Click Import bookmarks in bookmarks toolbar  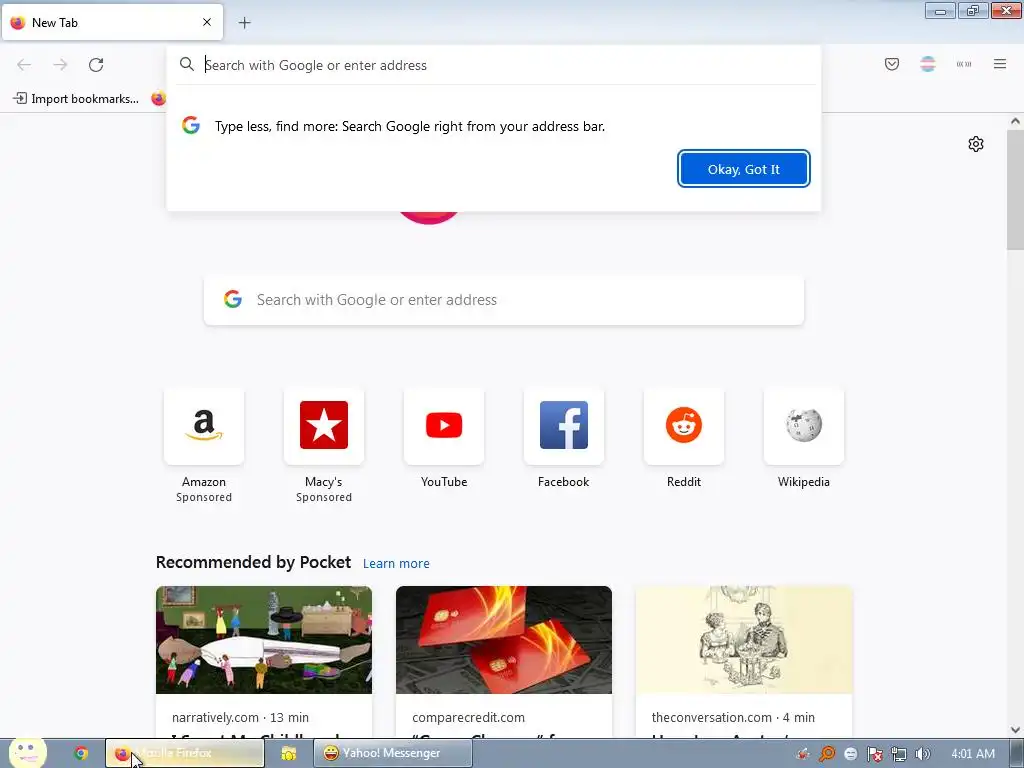tap(76, 99)
